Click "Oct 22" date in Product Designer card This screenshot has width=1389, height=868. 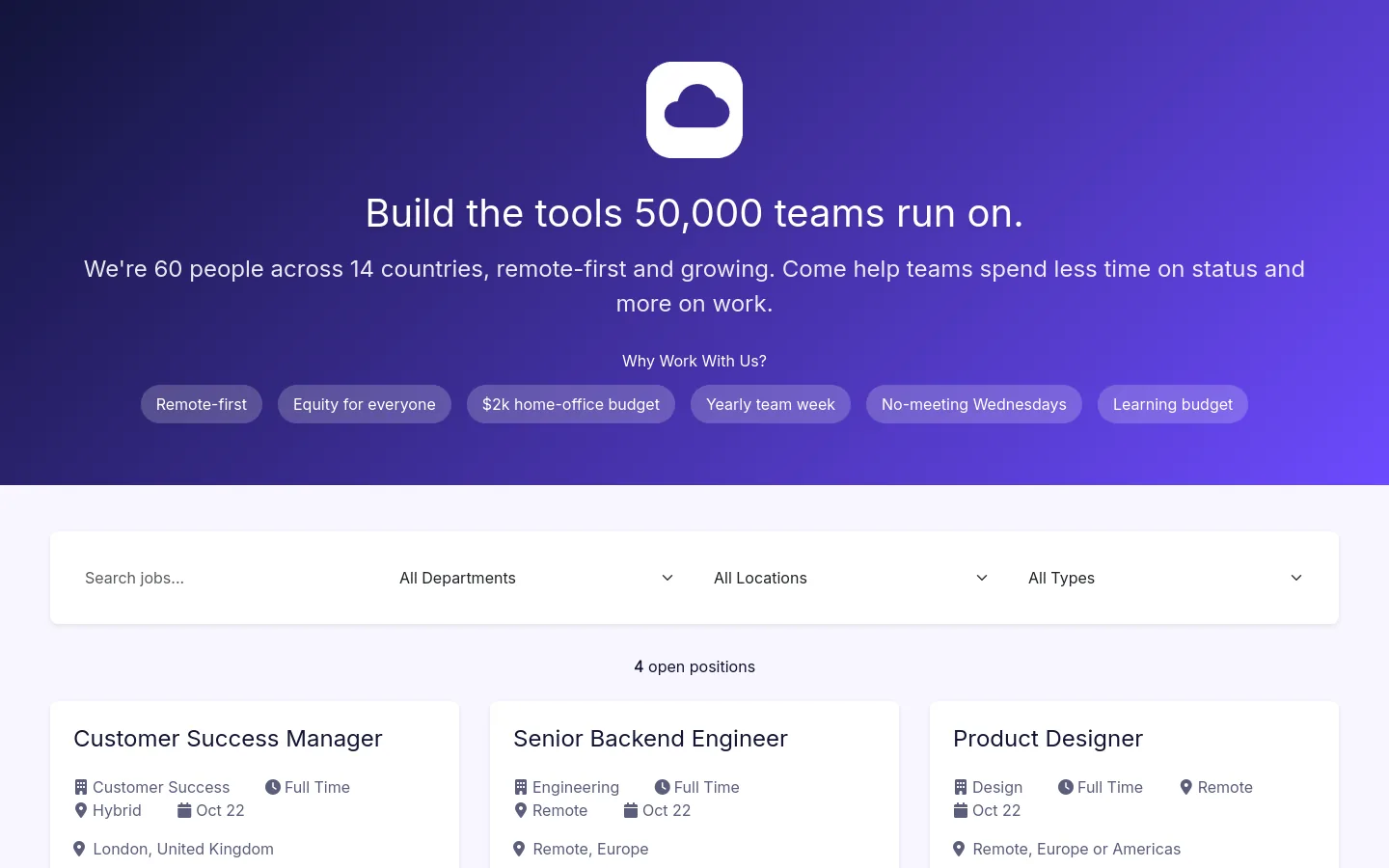click(x=996, y=810)
